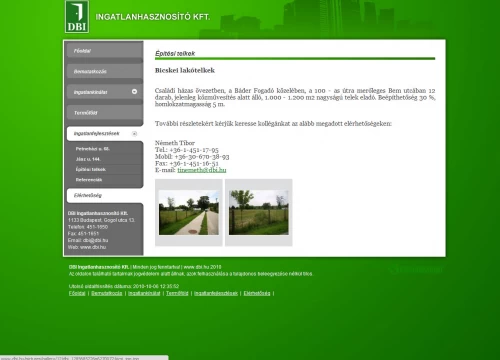This screenshot has height=360, width=500.
Task: Click the DBI door logo
Action: [77, 17]
